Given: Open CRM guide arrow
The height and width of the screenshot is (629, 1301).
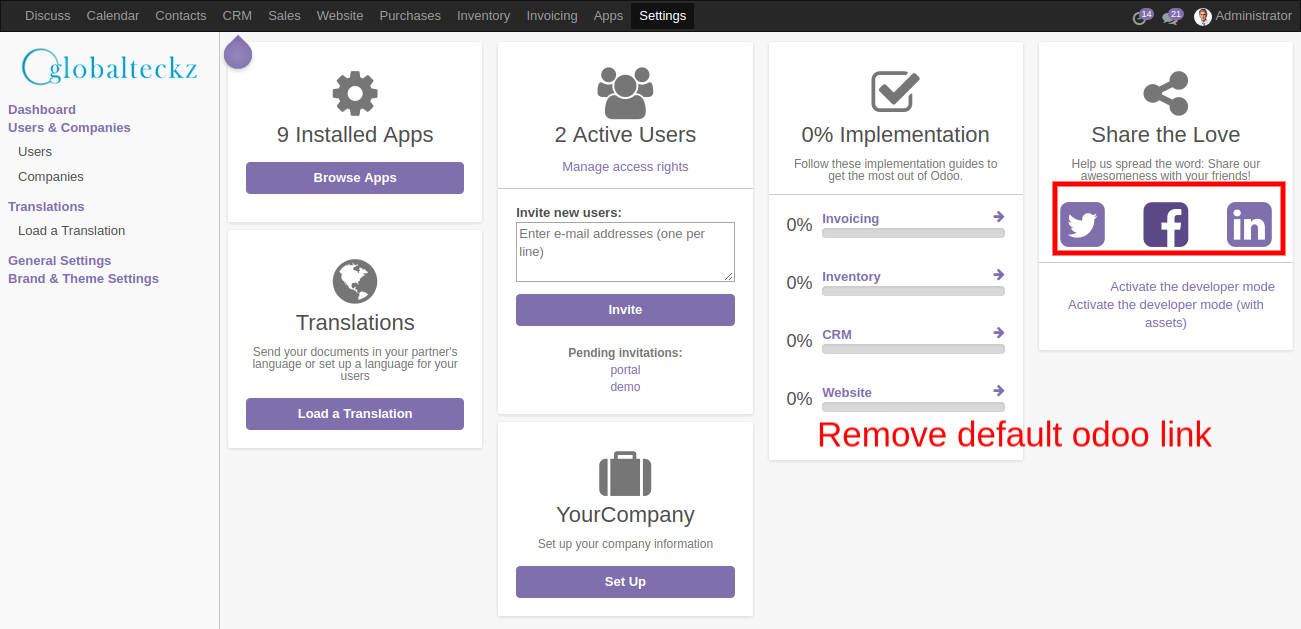Looking at the screenshot, I should 998,333.
